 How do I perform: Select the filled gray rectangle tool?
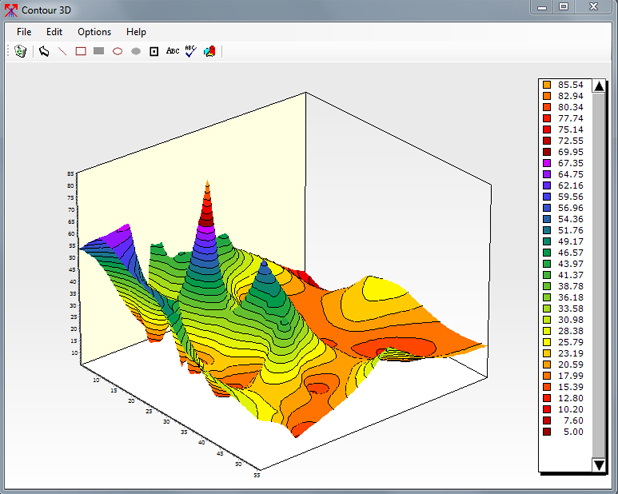coord(99,51)
